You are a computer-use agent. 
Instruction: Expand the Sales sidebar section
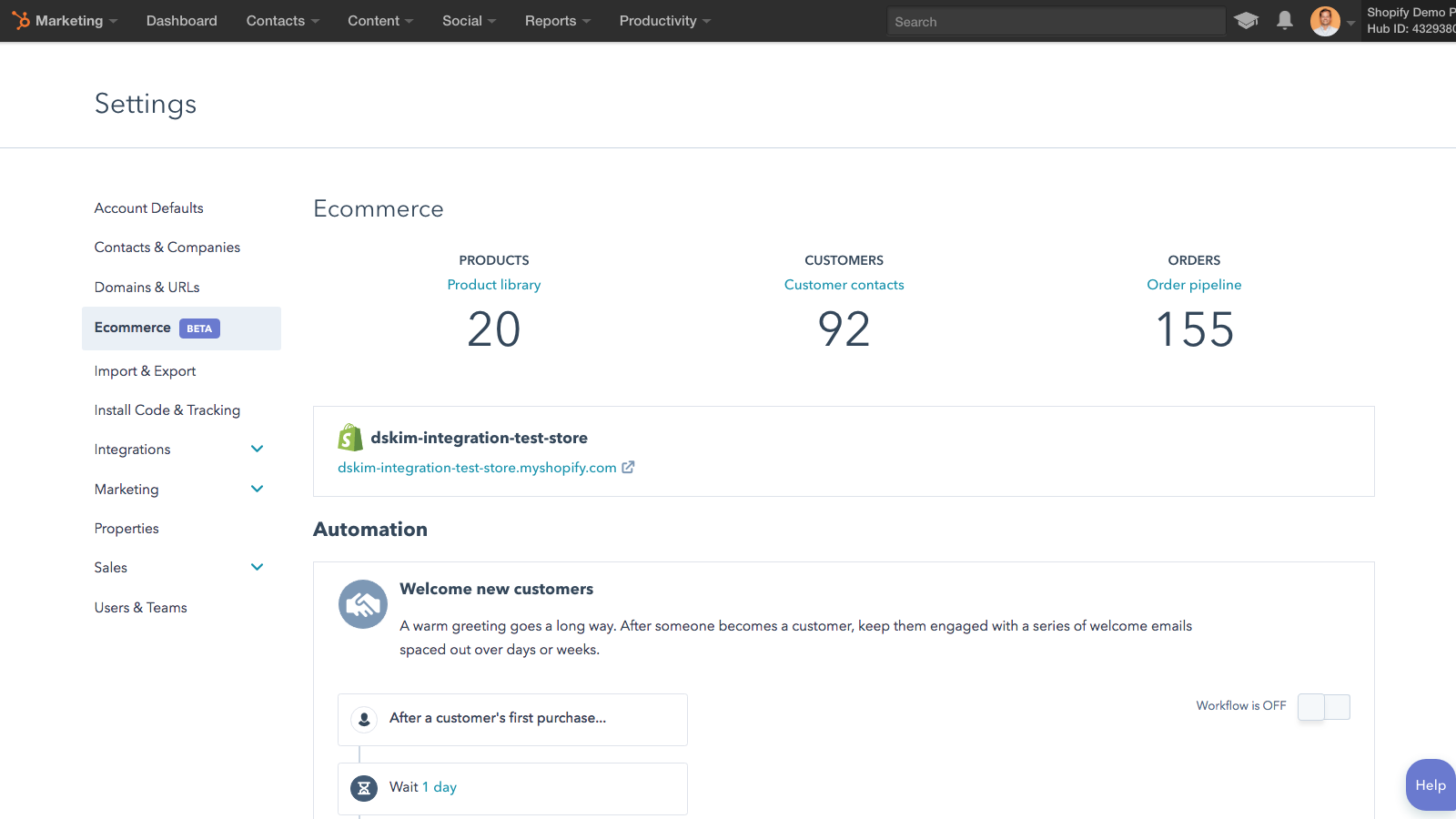click(x=257, y=568)
